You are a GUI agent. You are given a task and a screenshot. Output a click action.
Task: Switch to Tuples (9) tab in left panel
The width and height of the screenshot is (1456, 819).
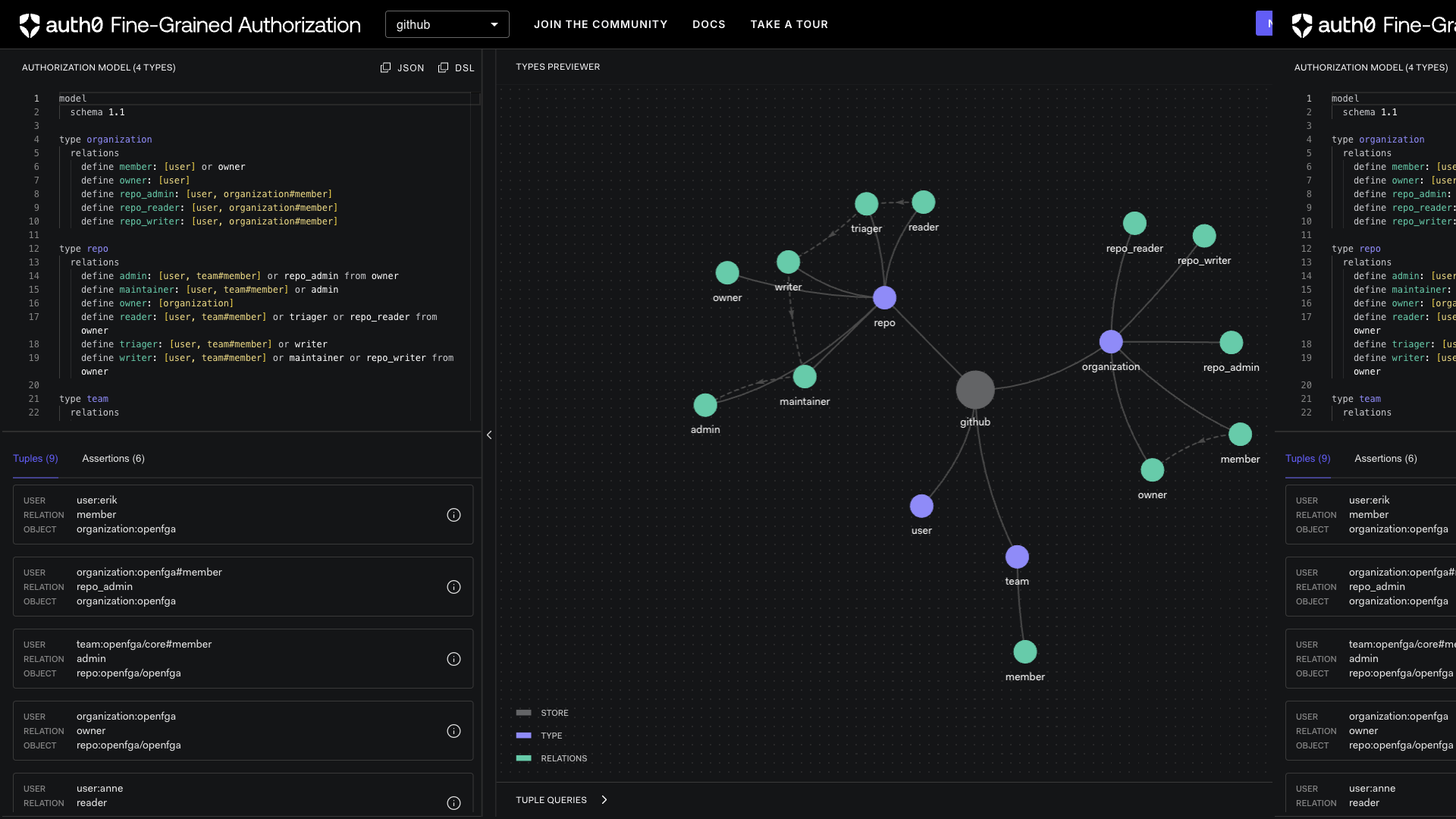(36, 459)
